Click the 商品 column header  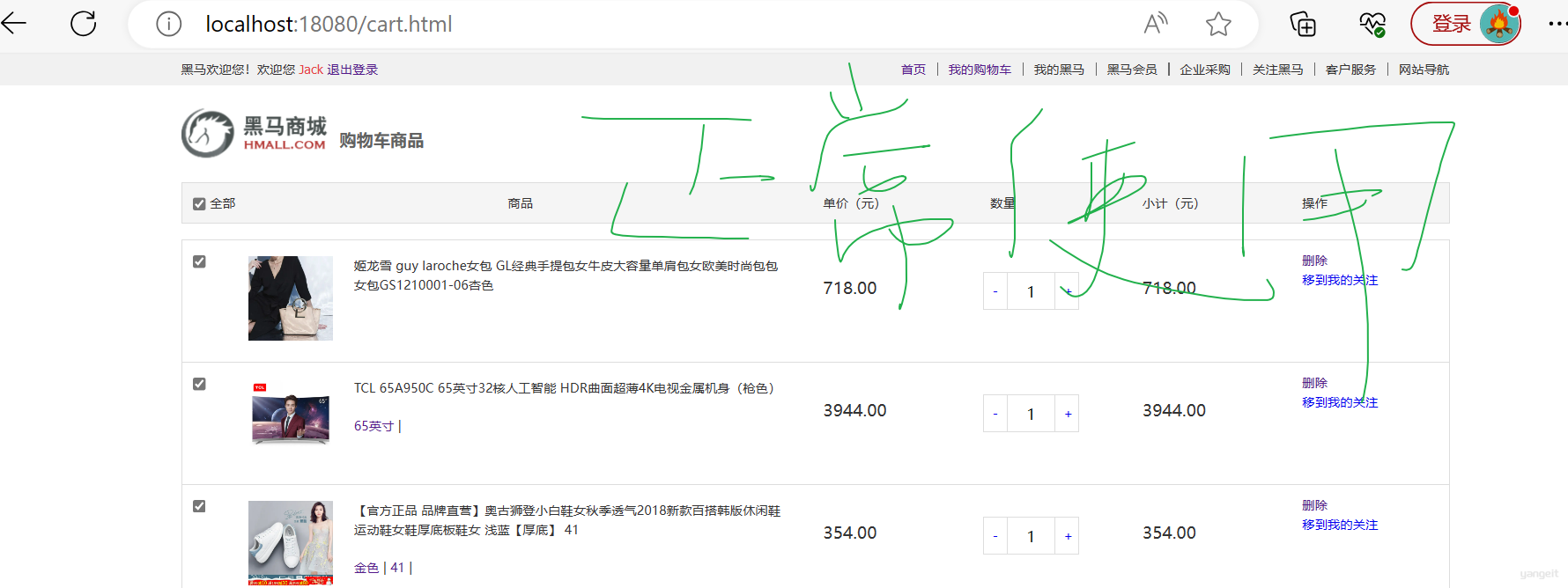point(520,203)
